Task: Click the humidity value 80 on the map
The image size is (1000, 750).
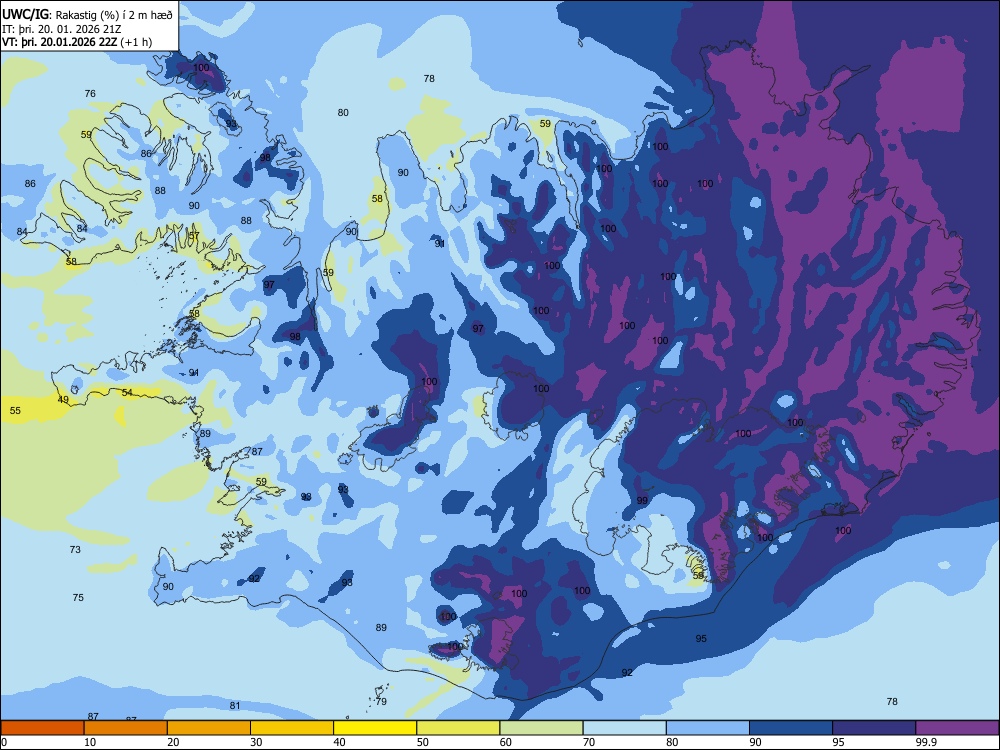Action: 343,113
